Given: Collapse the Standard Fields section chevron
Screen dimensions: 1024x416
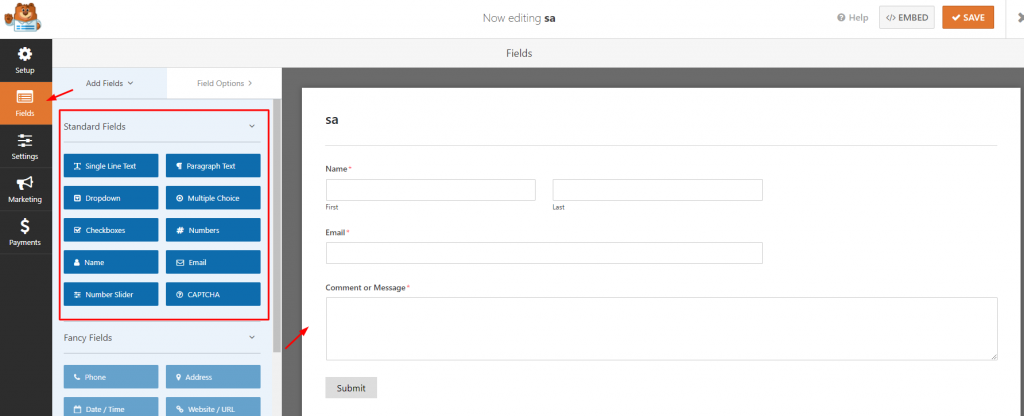Looking at the screenshot, I should (252, 127).
